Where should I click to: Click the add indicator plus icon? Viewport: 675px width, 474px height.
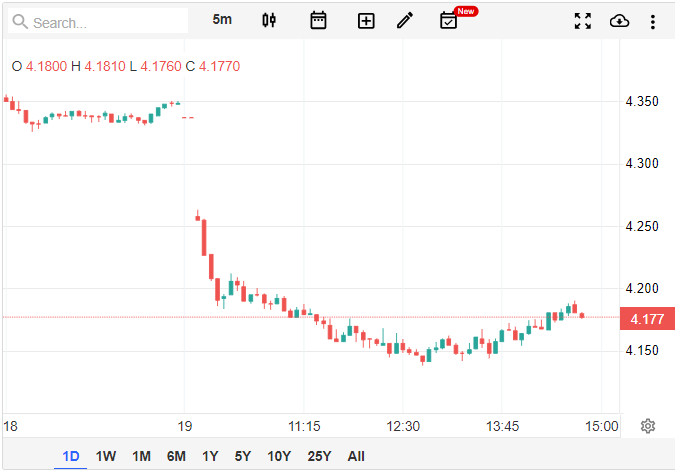[366, 20]
